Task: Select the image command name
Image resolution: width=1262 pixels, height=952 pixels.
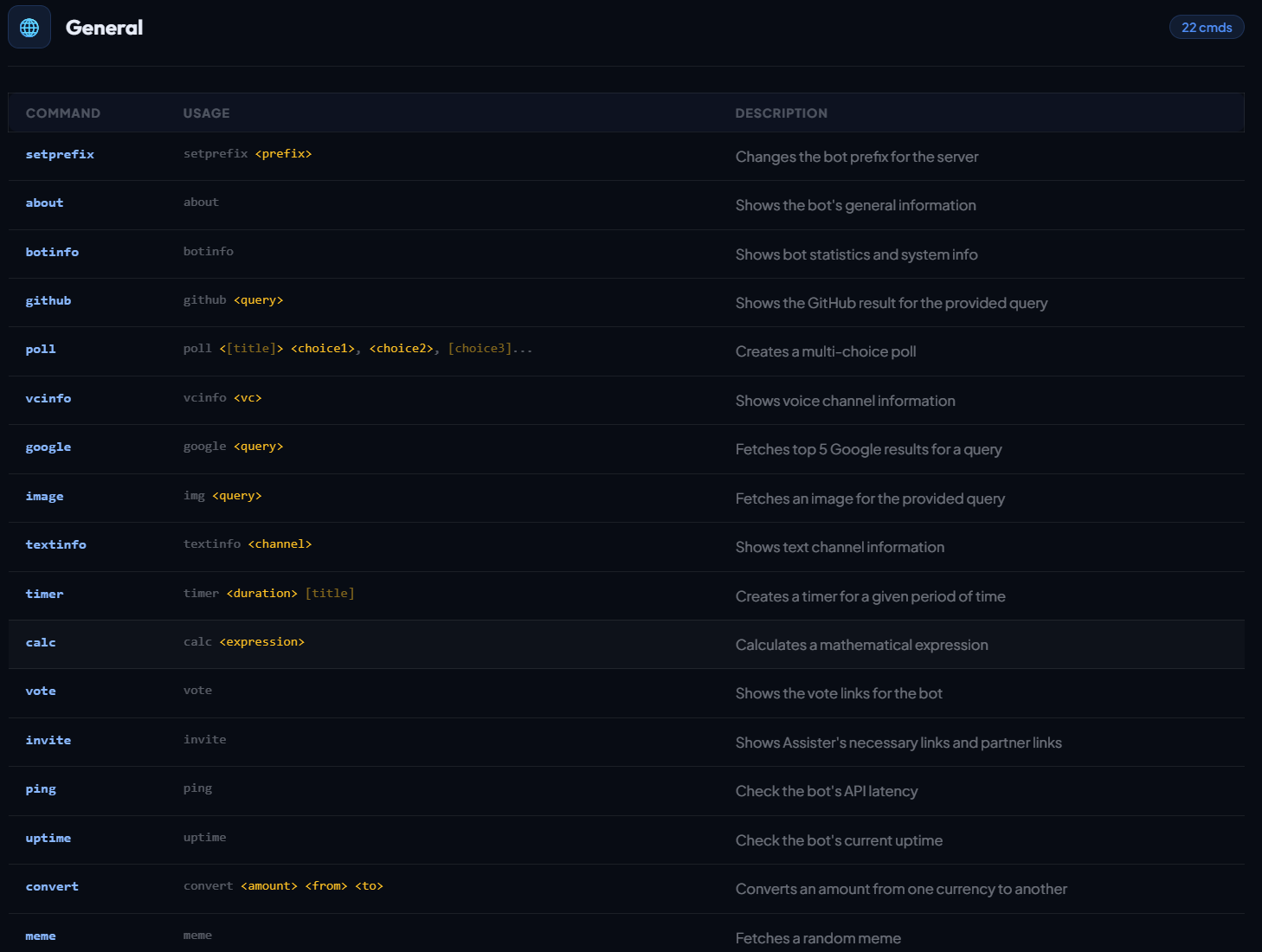Action: (44, 496)
